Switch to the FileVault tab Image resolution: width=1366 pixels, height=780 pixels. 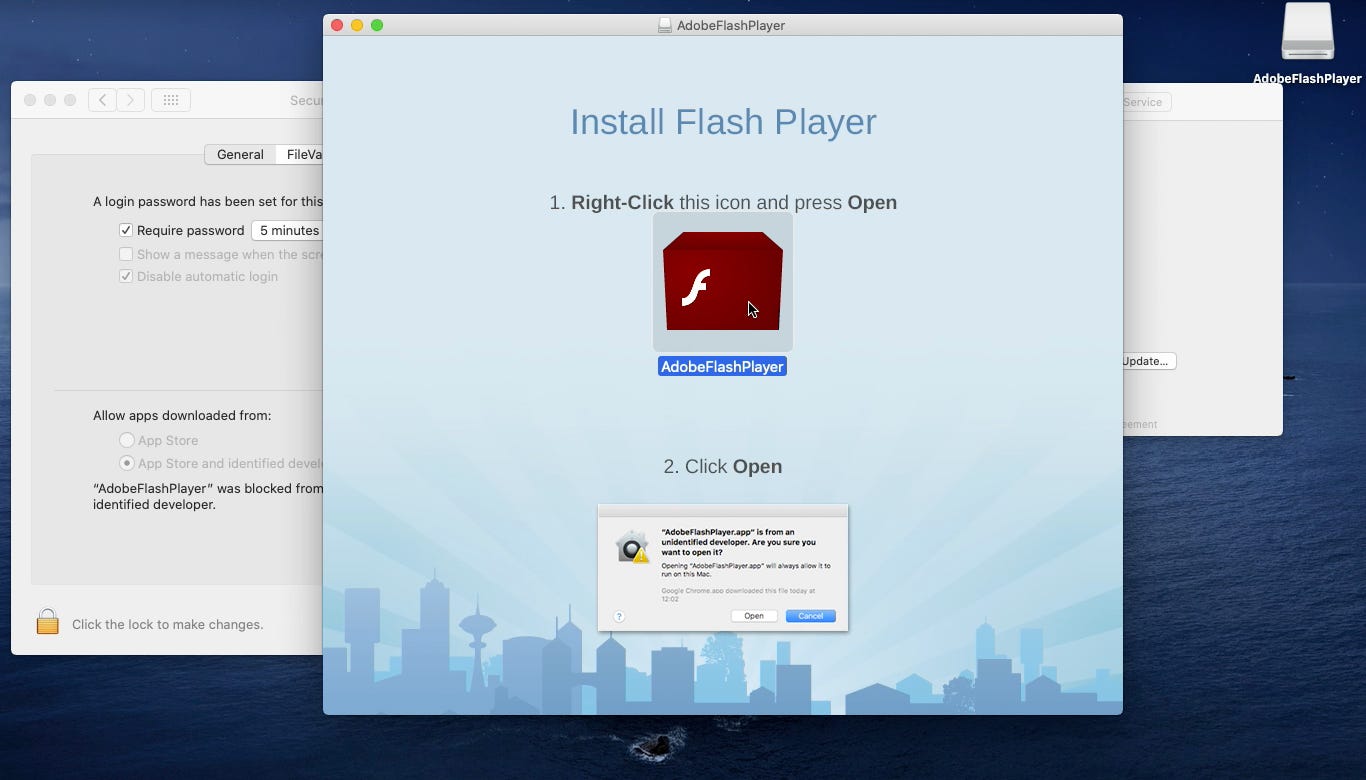click(300, 154)
